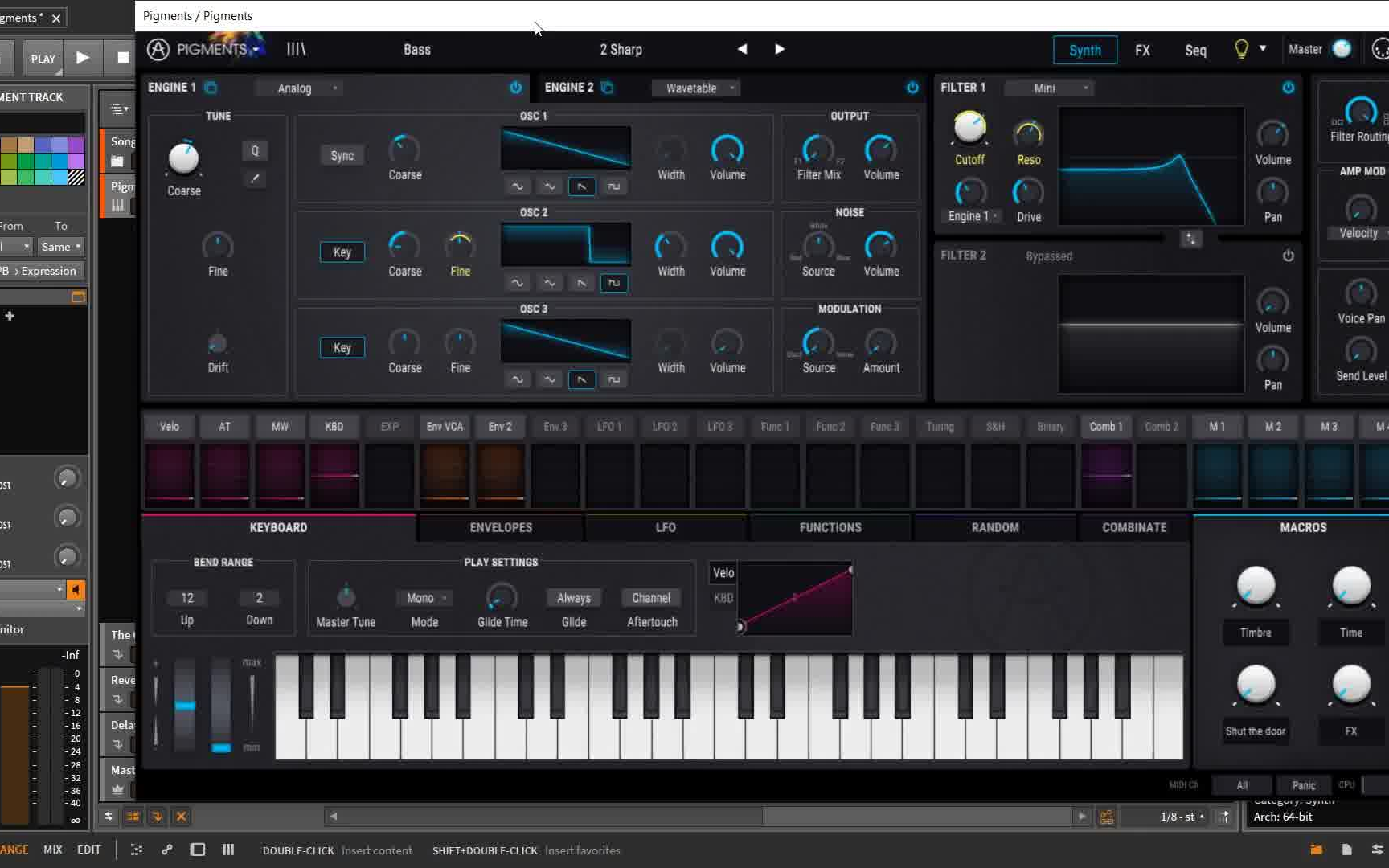Toggle the Tune Q quantize button
The image size is (1389, 868).
click(255, 150)
